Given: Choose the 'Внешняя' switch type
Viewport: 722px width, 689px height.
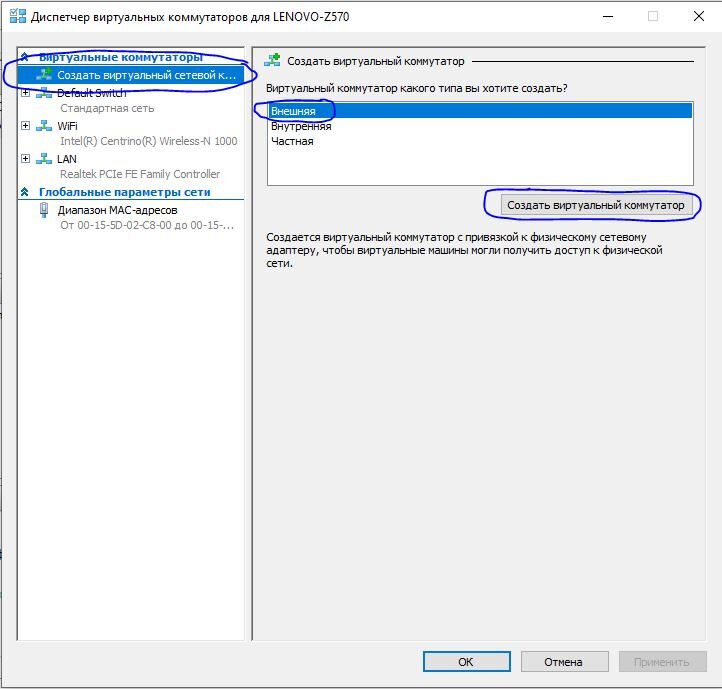Looking at the screenshot, I should (x=480, y=111).
